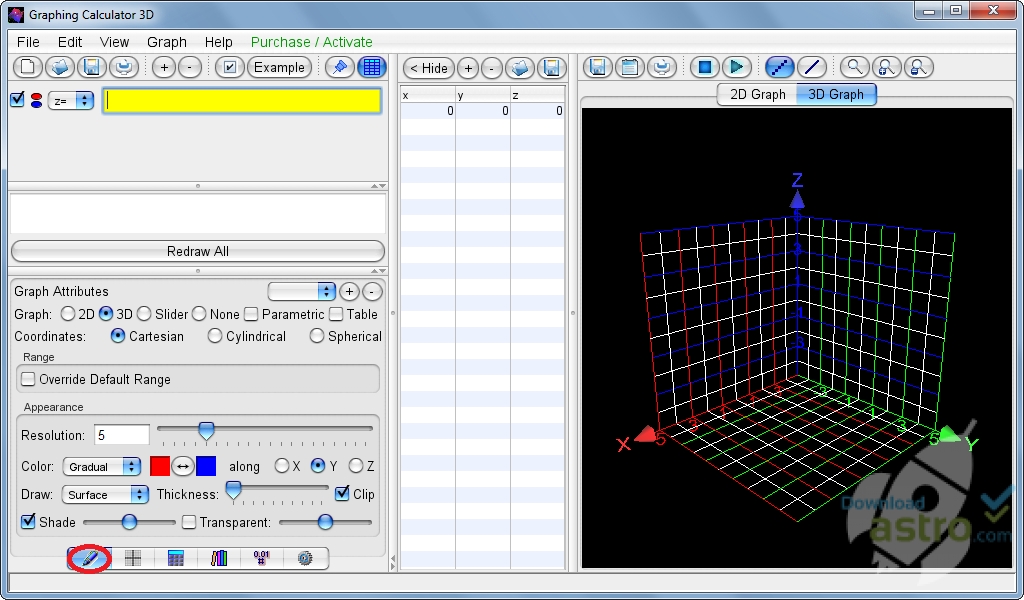Open the Help menu
The image size is (1024, 600).
click(218, 42)
